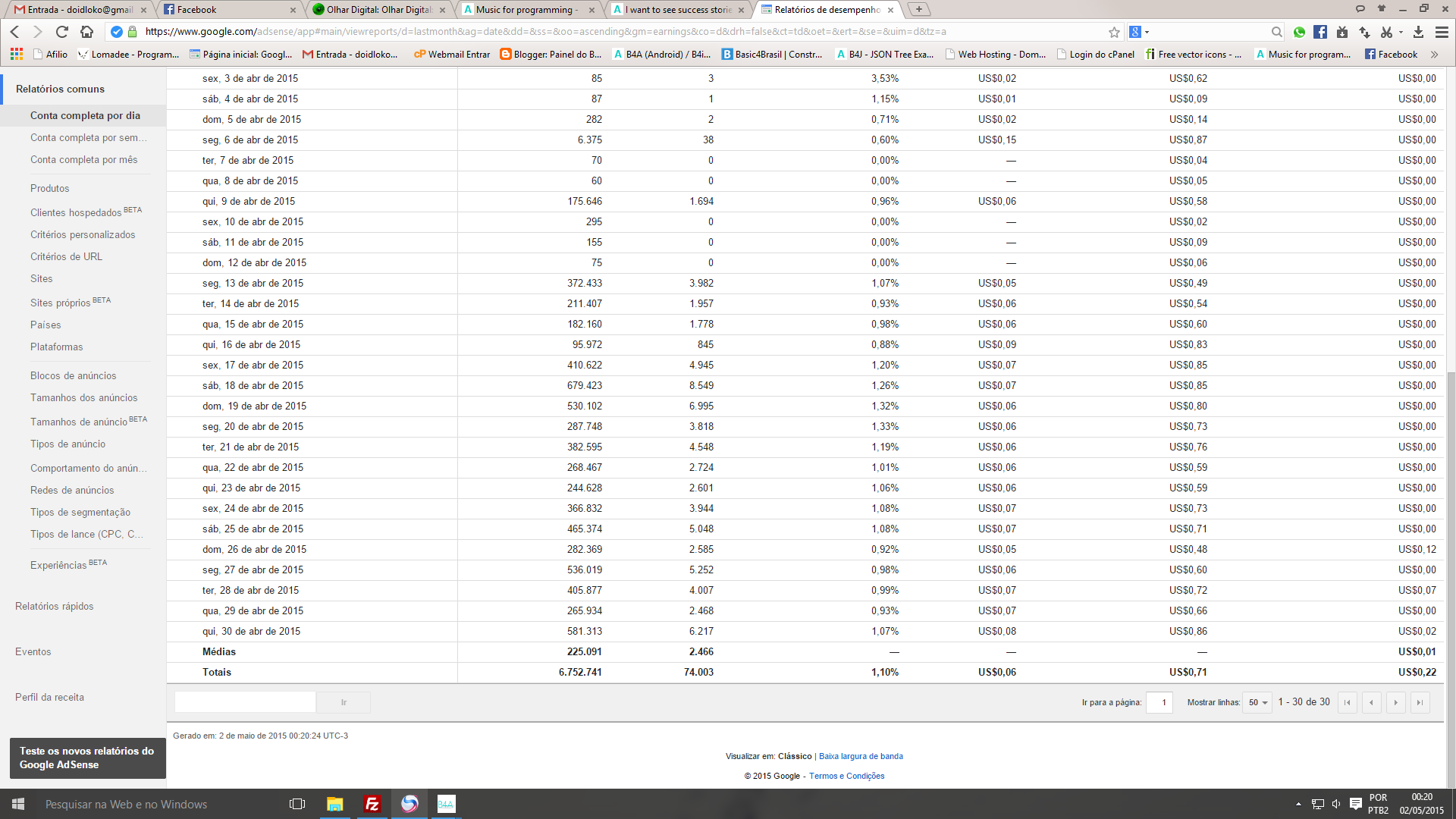Reload the page
Screen dimensions: 1456x819
pos(62,32)
